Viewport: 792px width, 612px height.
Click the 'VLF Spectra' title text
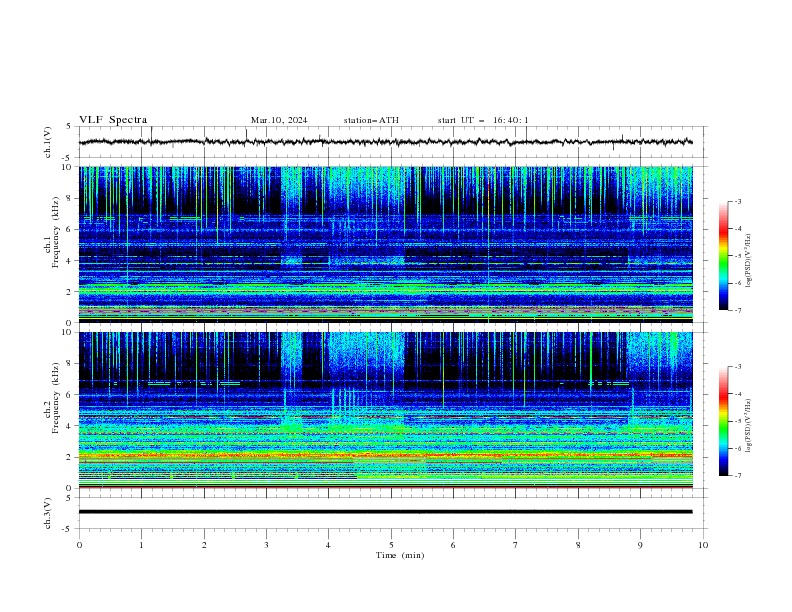point(113,120)
